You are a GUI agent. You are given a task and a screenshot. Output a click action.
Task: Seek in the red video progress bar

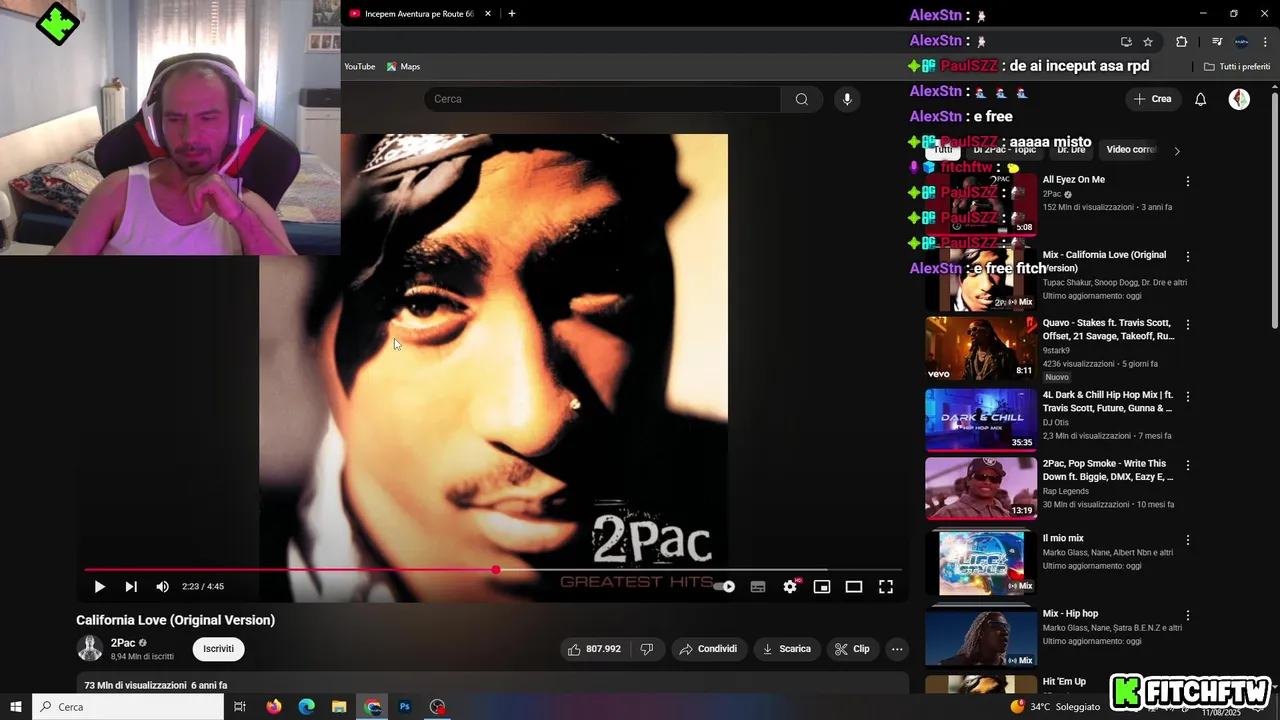click(493, 570)
